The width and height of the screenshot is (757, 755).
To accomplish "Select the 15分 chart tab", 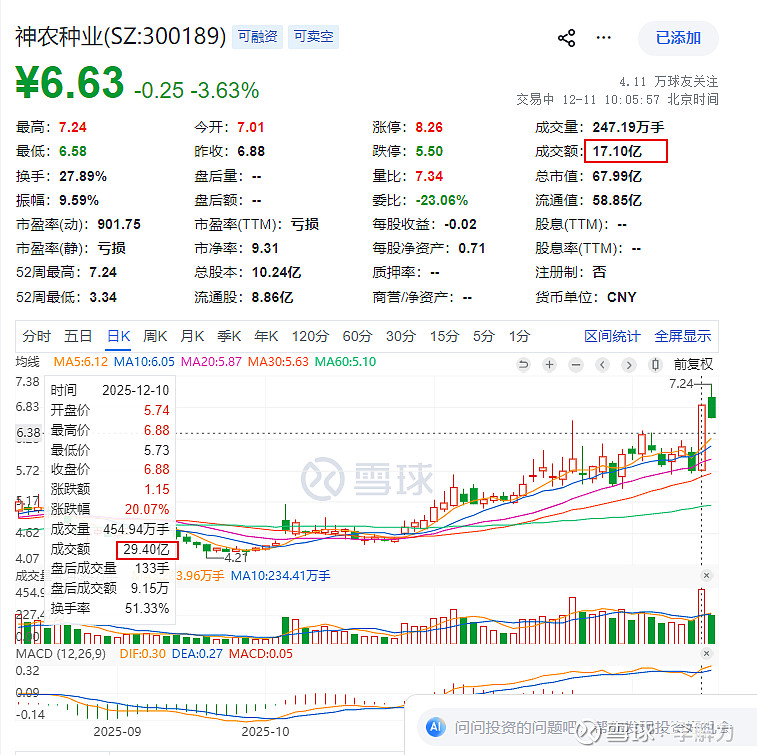I will tap(444, 336).
